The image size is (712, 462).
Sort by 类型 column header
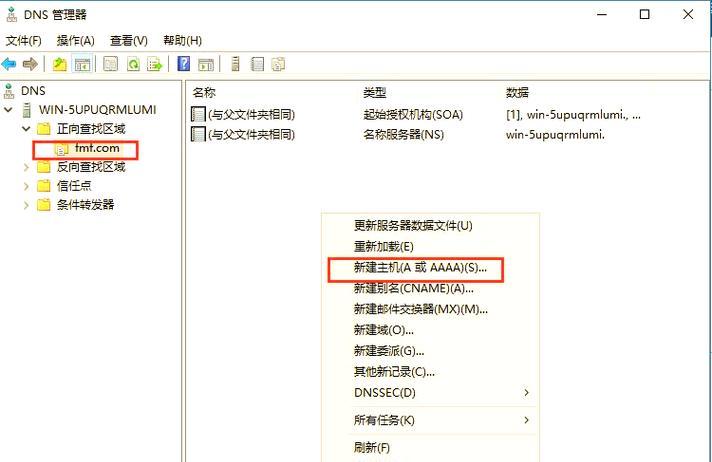coord(375,93)
